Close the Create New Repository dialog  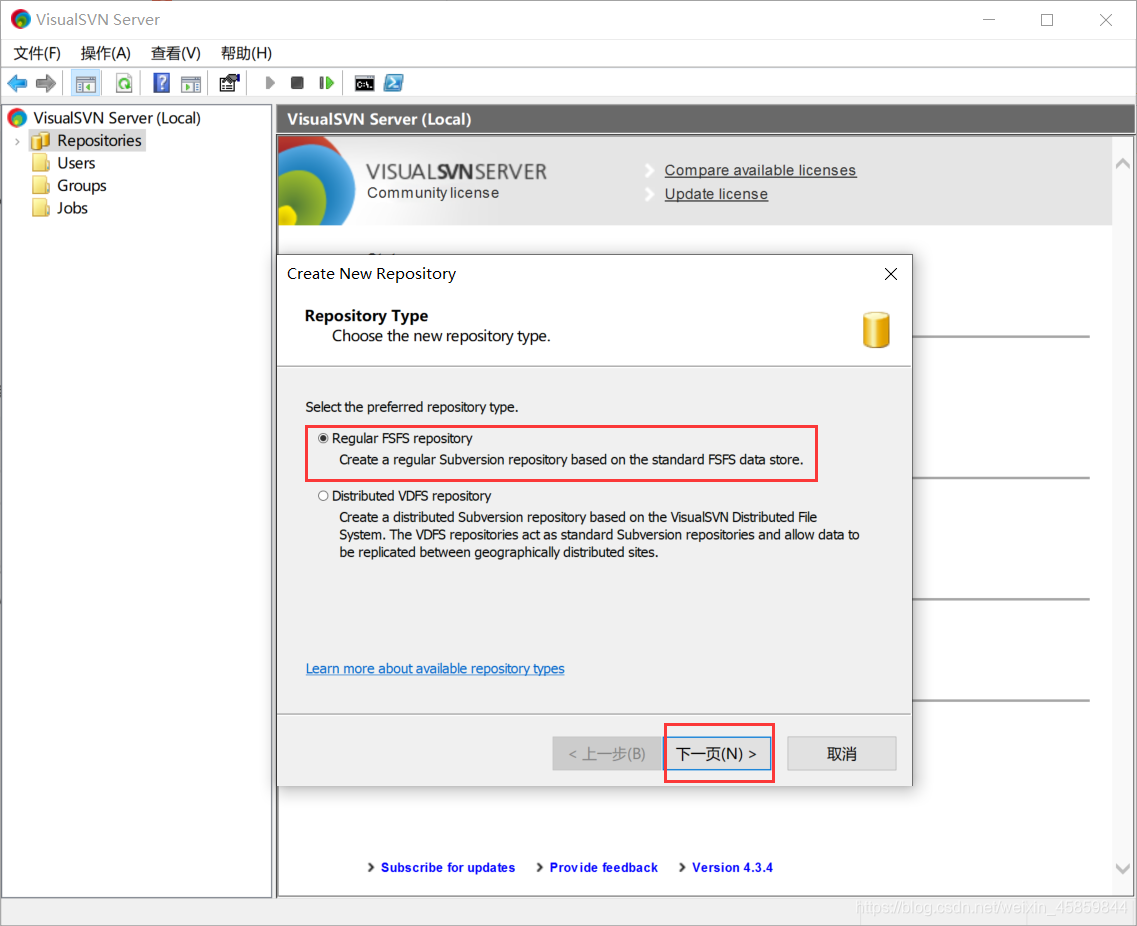[x=891, y=274]
